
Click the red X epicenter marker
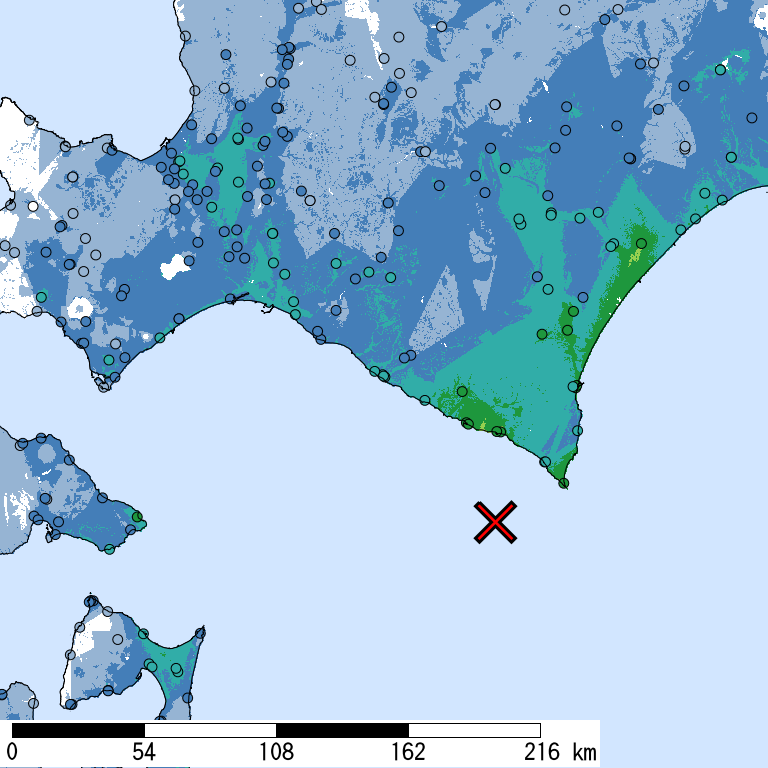495,522
